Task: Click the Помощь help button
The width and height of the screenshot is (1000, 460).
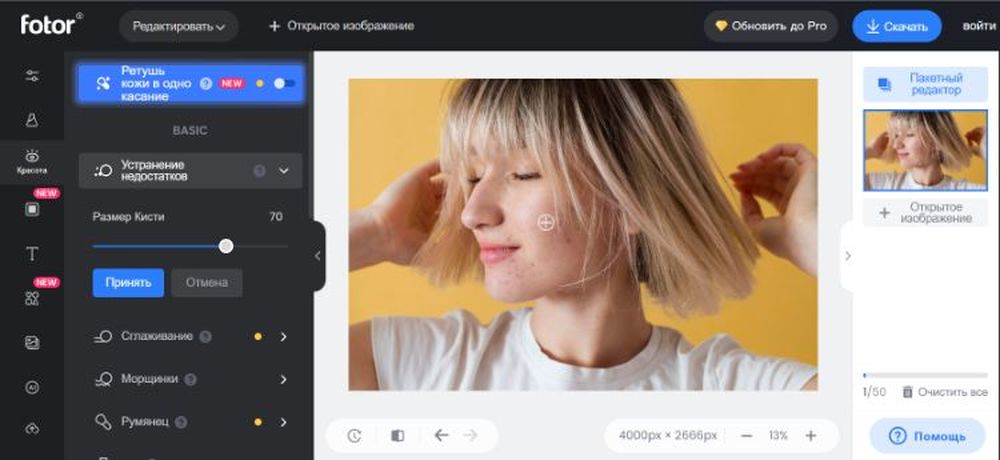Action: [x=927, y=436]
